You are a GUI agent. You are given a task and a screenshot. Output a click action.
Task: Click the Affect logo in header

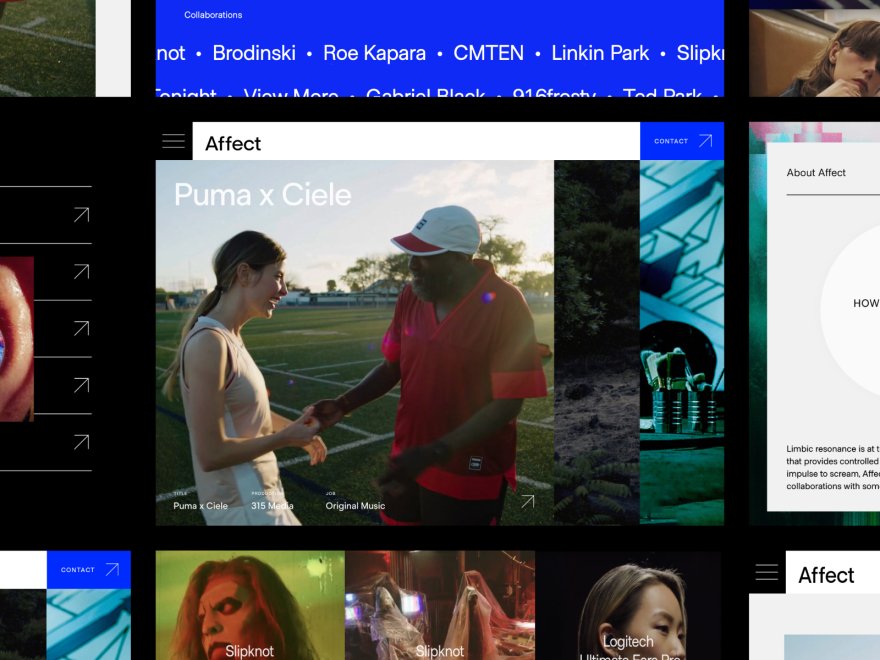coord(233,144)
